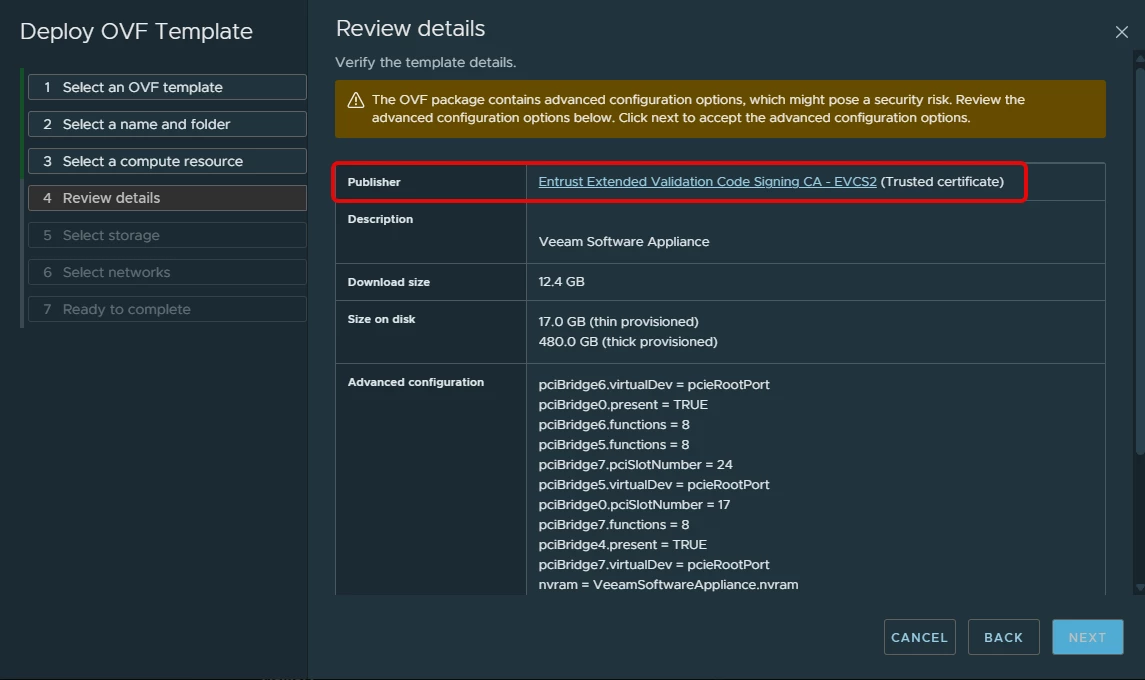Click the scrollbar down arrow

[x=1139, y=588]
